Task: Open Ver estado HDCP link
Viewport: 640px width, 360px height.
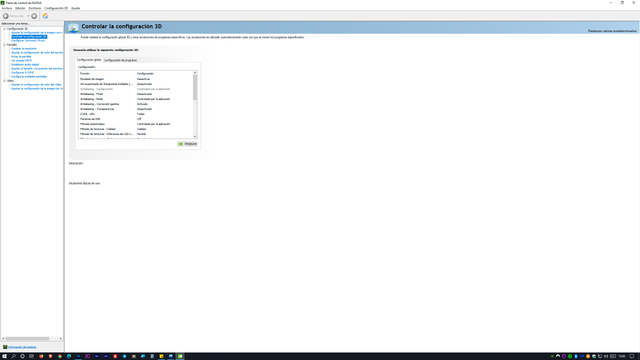Action: [21, 60]
